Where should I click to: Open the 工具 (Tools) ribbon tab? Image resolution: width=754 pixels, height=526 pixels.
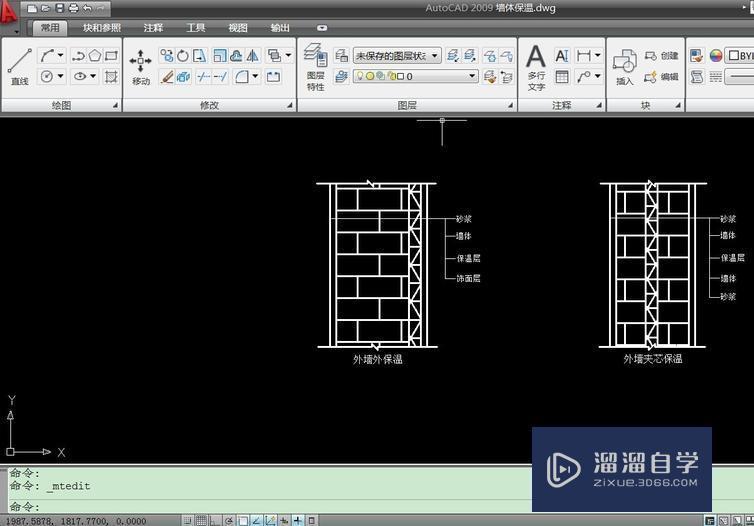pos(196,28)
